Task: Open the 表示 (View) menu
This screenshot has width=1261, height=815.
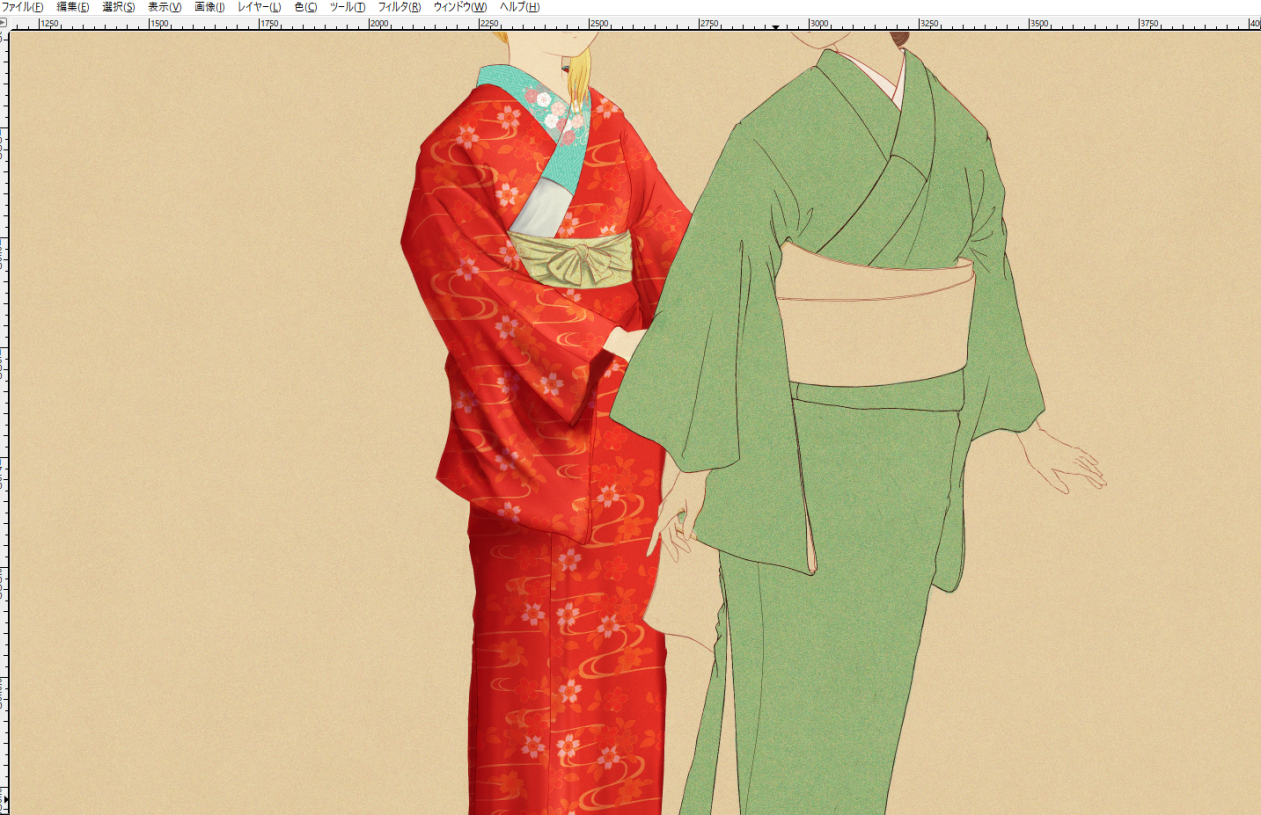Action: (x=164, y=7)
